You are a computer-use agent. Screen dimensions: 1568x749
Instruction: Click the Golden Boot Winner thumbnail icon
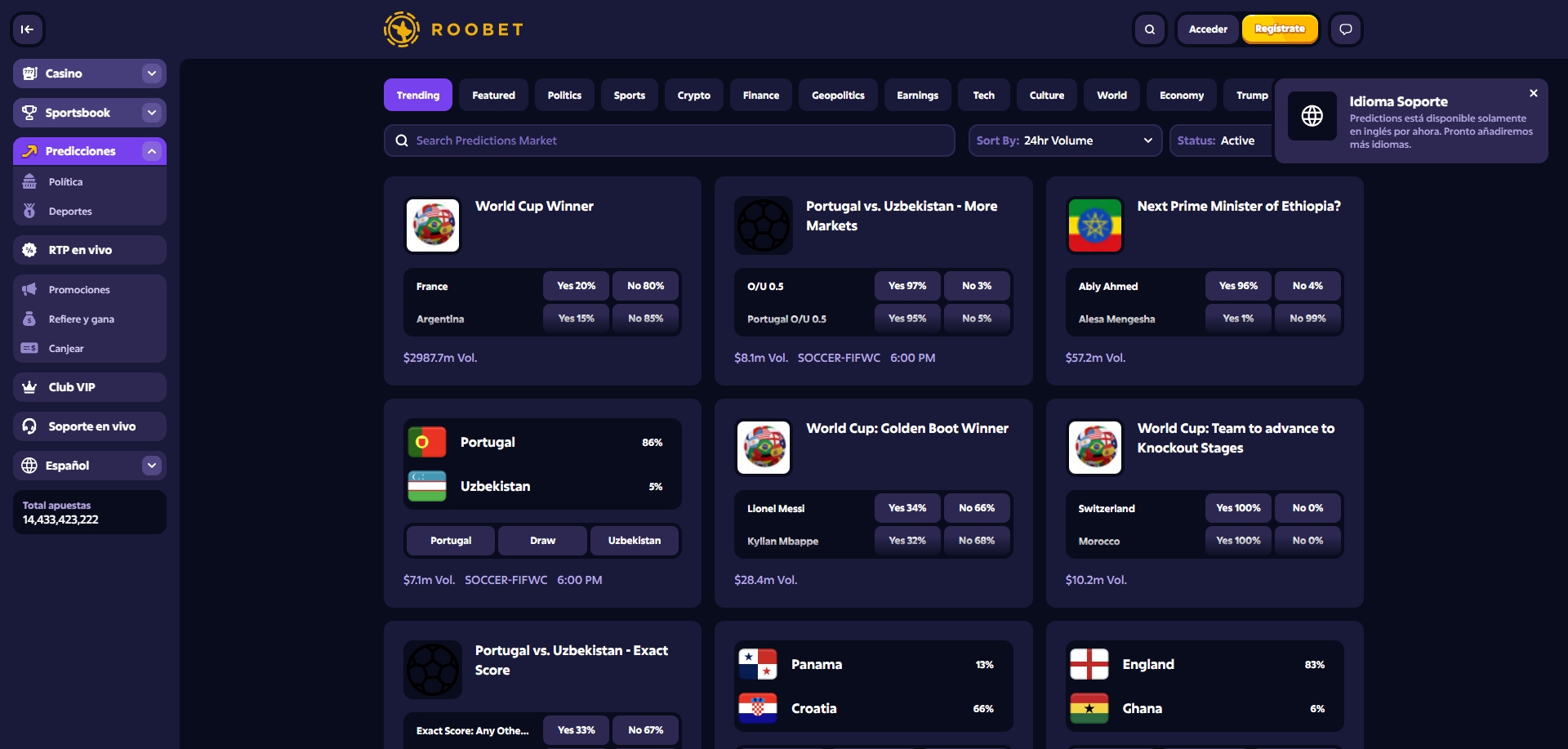coord(764,448)
